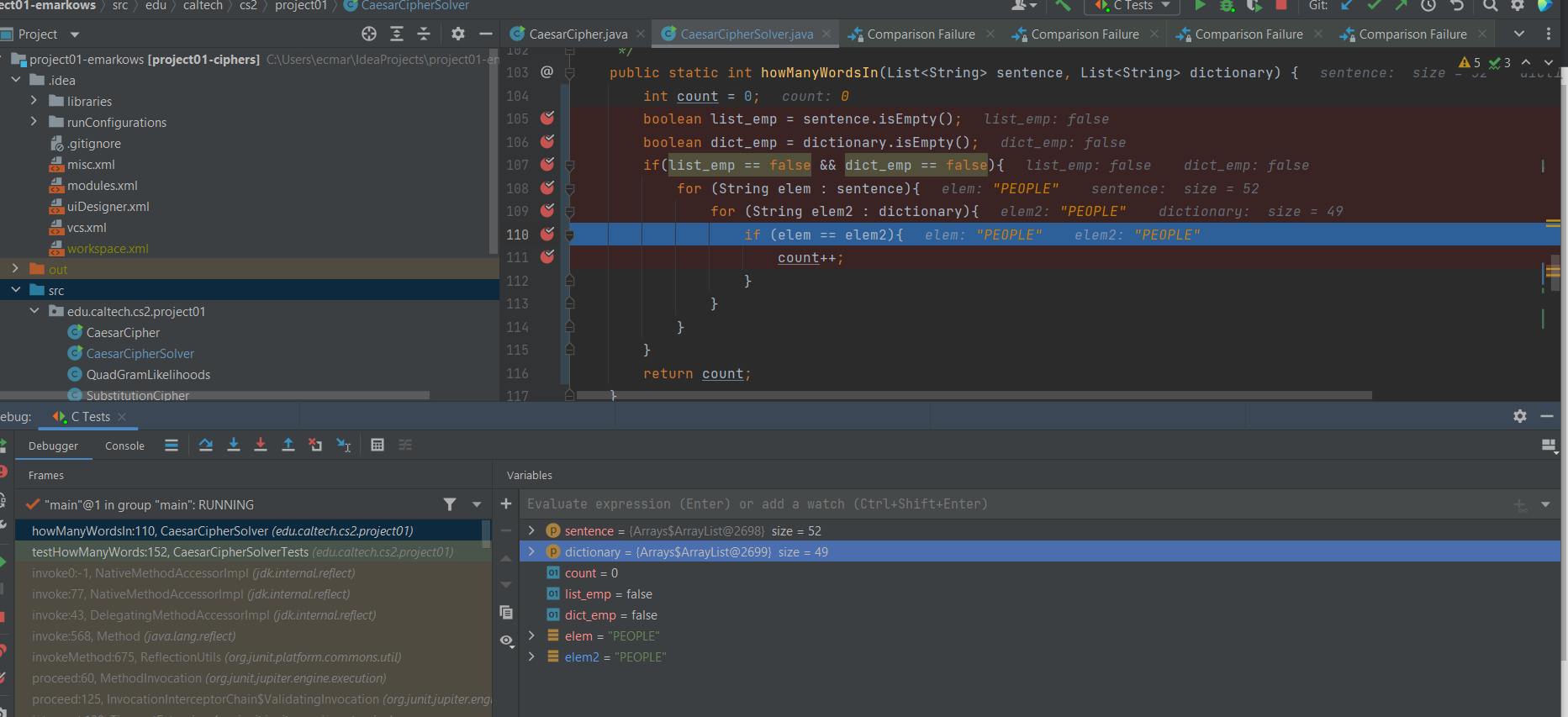Disable the breakpoint on line 110
The width and height of the screenshot is (1568, 717).
pyautogui.click(x=547, y=235)
